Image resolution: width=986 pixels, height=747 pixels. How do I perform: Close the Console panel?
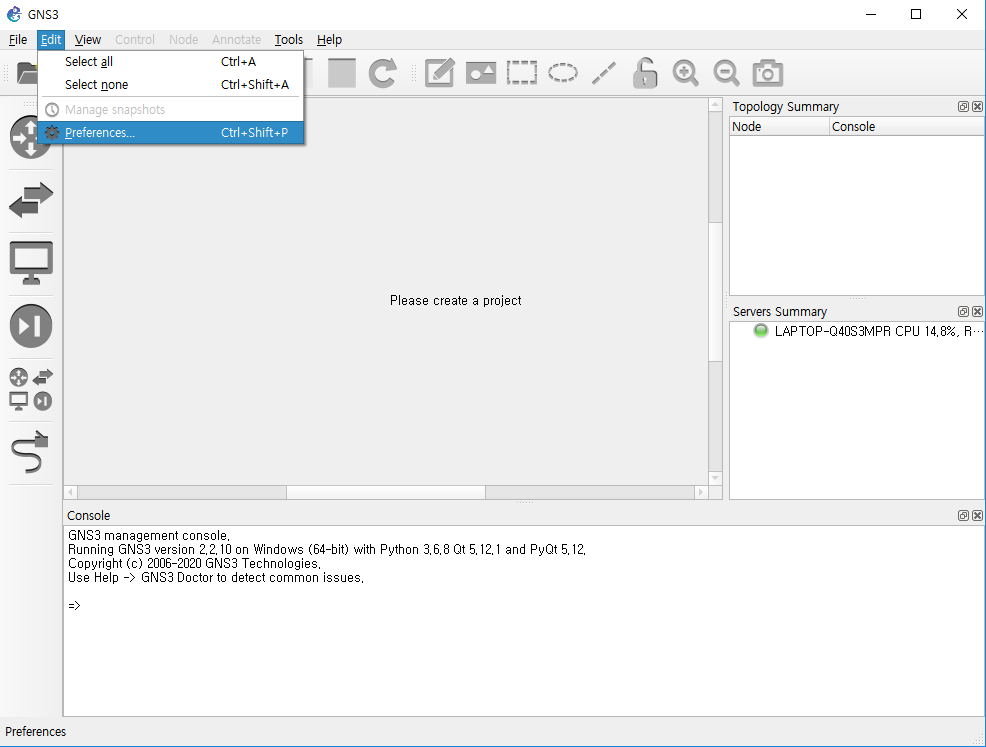click(977, 516)
